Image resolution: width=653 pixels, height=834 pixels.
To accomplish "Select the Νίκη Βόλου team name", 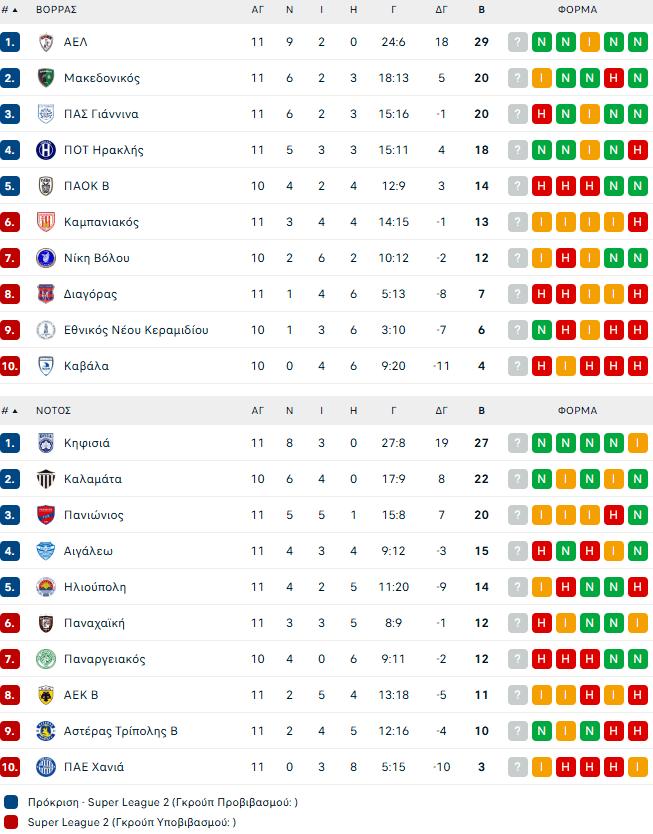I will (97, 258).
